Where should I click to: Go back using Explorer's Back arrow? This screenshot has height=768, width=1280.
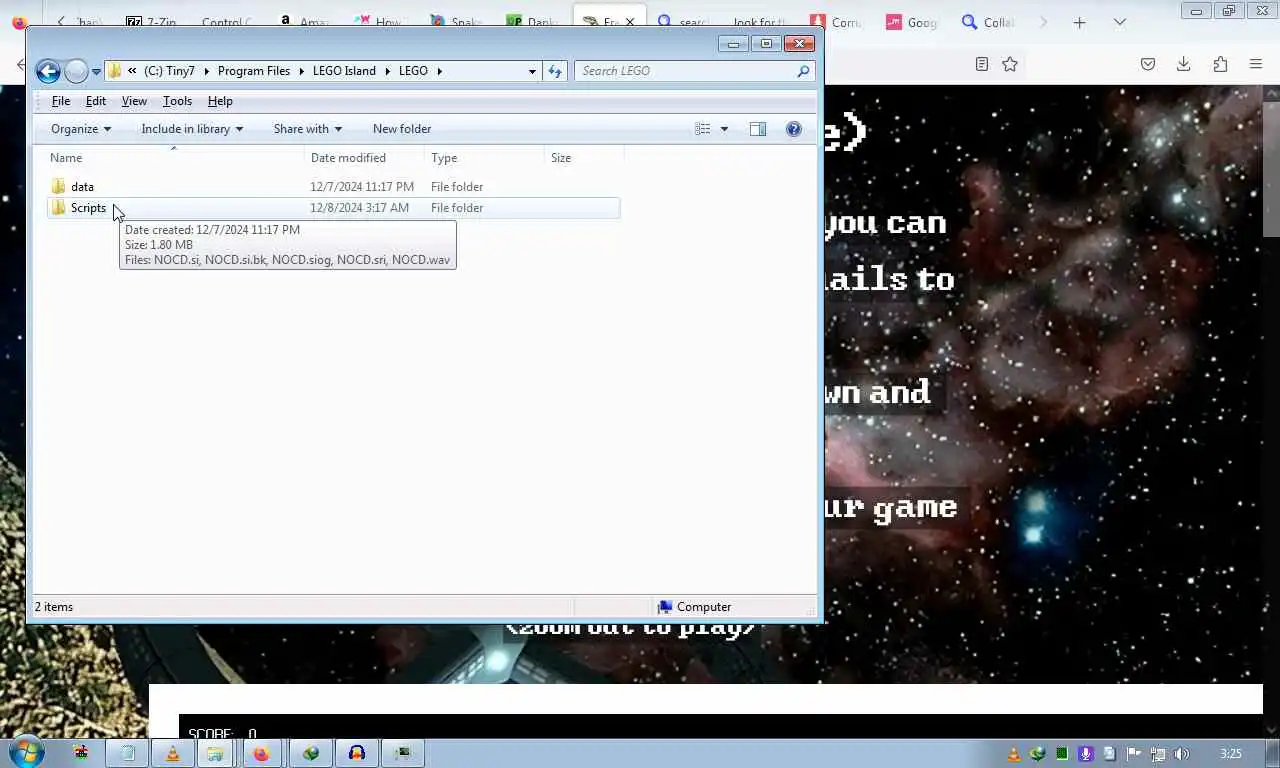tap(47, 71)
